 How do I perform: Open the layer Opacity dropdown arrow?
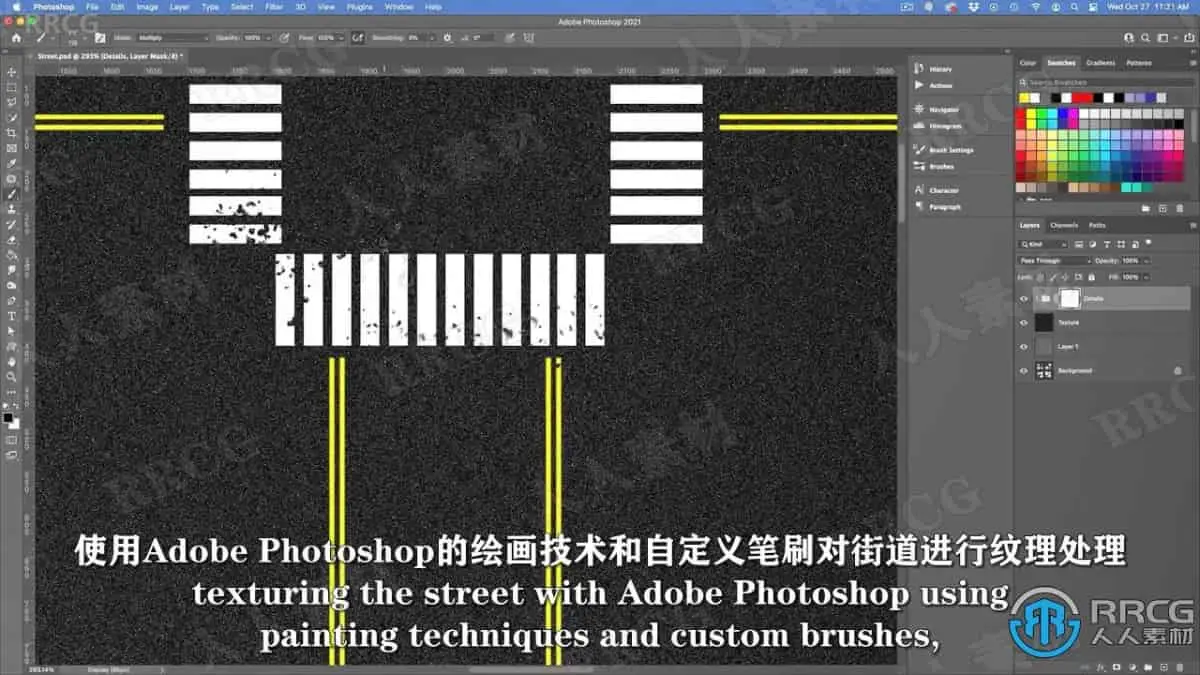[1147, 261]
